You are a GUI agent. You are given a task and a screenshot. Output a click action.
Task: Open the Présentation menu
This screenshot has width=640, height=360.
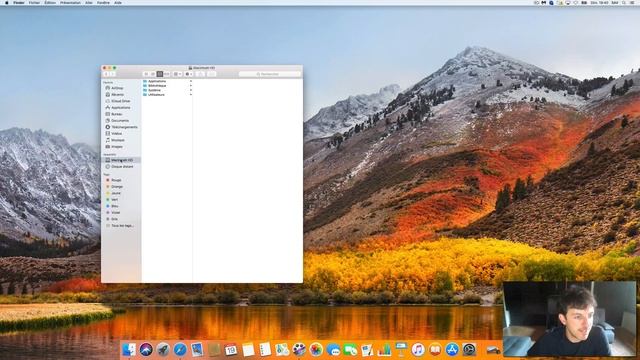70,2
